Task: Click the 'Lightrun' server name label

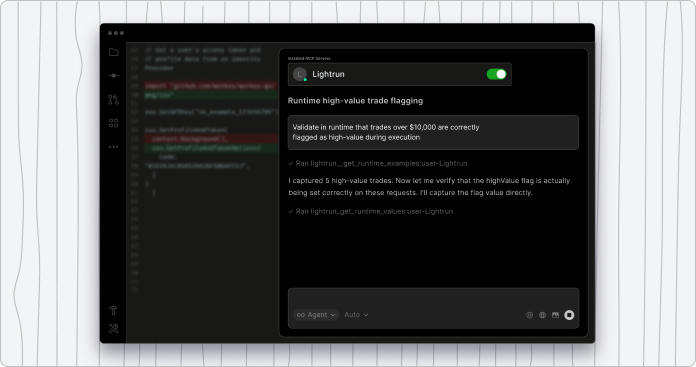Action: click(x=328, y=74)
